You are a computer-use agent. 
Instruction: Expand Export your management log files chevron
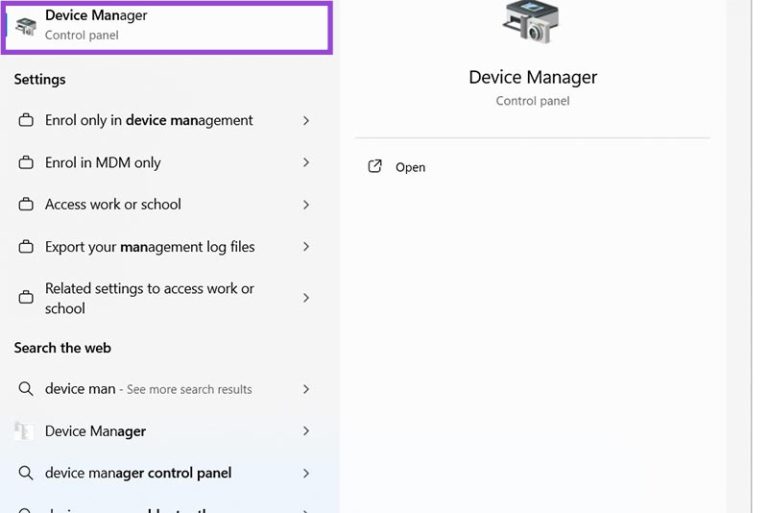tap(306, 247)
